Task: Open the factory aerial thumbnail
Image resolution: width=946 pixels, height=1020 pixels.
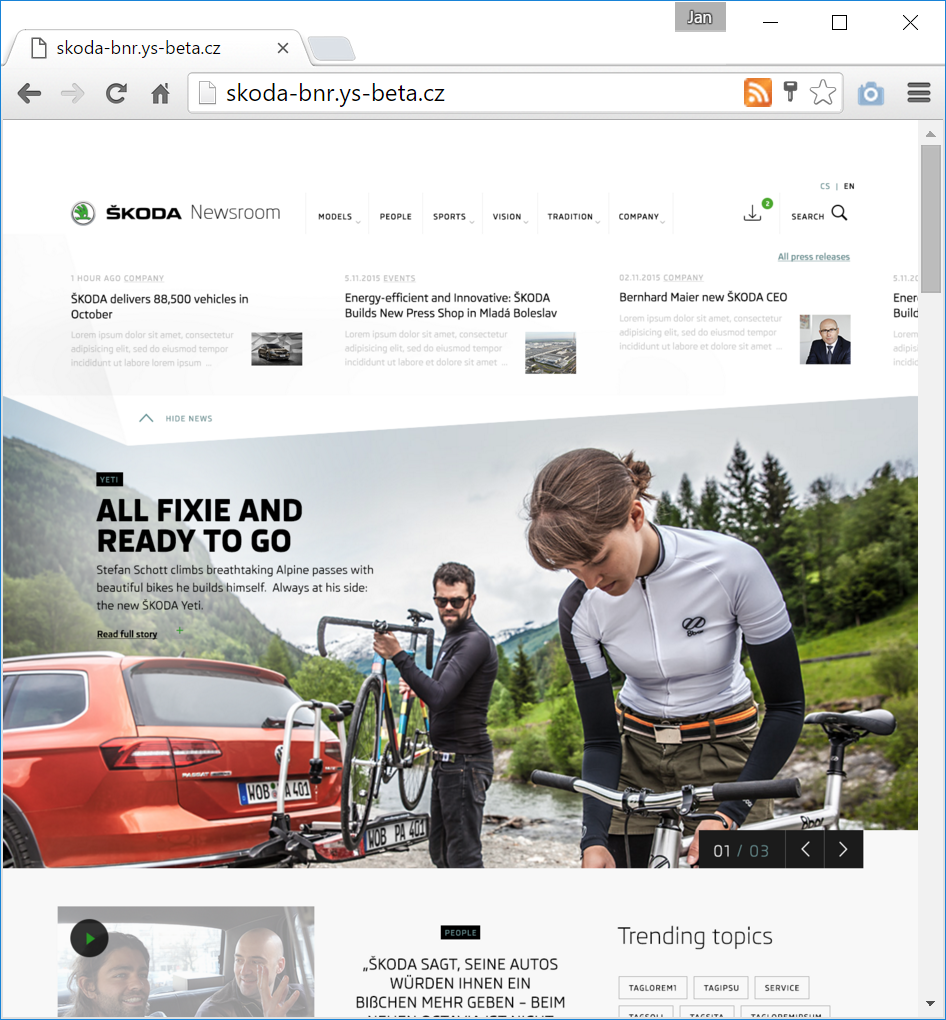Action: pos(550,353)
